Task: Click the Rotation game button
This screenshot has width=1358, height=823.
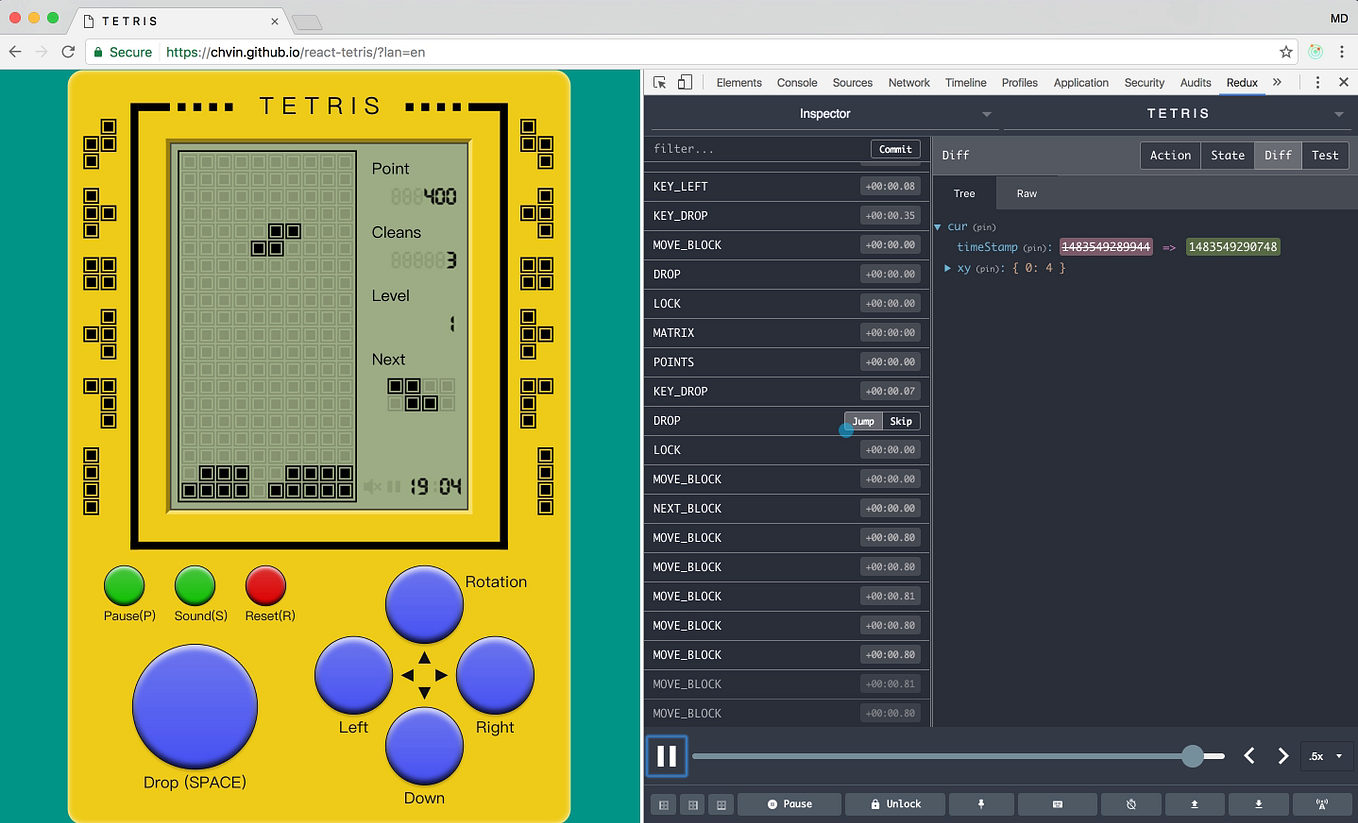Action: pyautogui.click(x=425, y=605)
